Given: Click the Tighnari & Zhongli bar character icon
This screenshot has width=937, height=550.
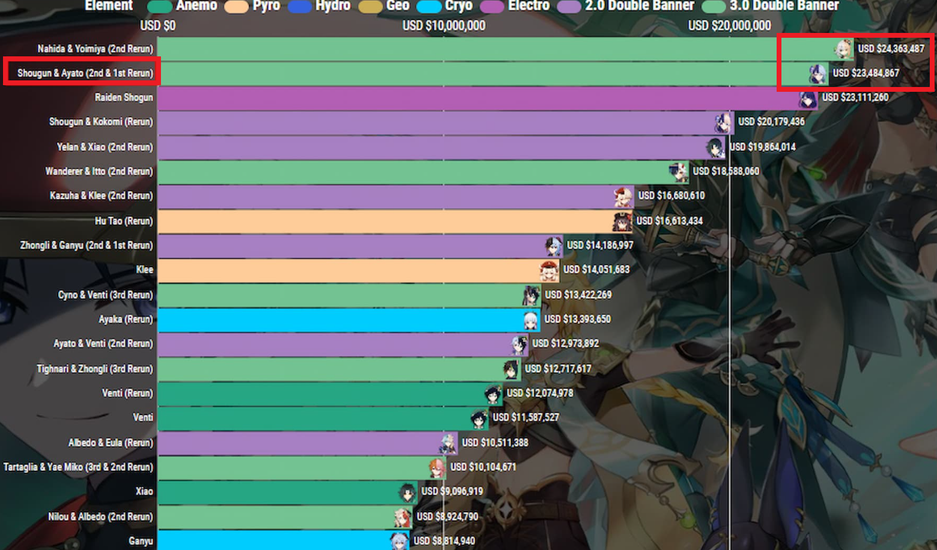Looking at the screenshot, I should pos(511,369).
